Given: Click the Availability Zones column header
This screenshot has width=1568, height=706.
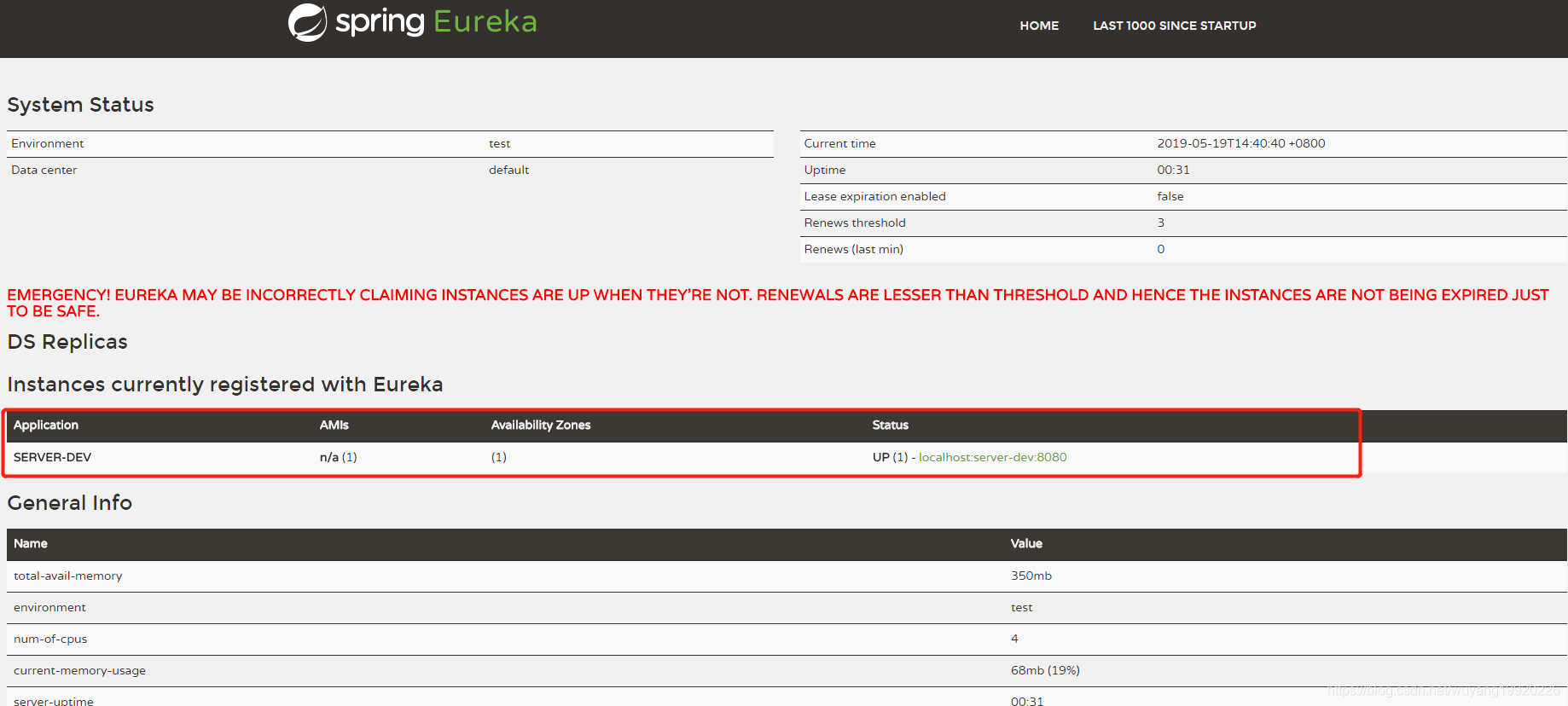Looking at the screenshot, I should point(541,425).
